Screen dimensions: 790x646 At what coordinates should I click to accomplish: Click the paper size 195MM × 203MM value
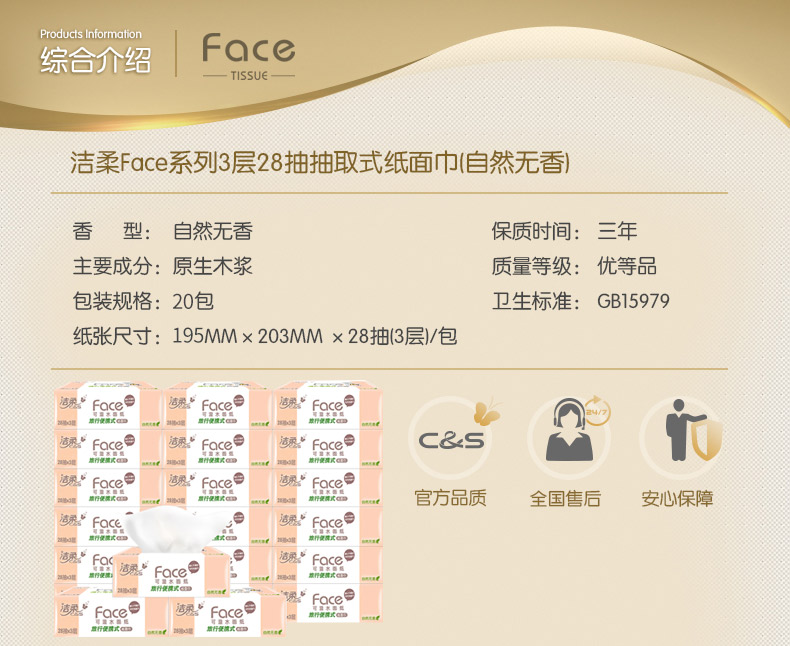(x=315, y=336)
